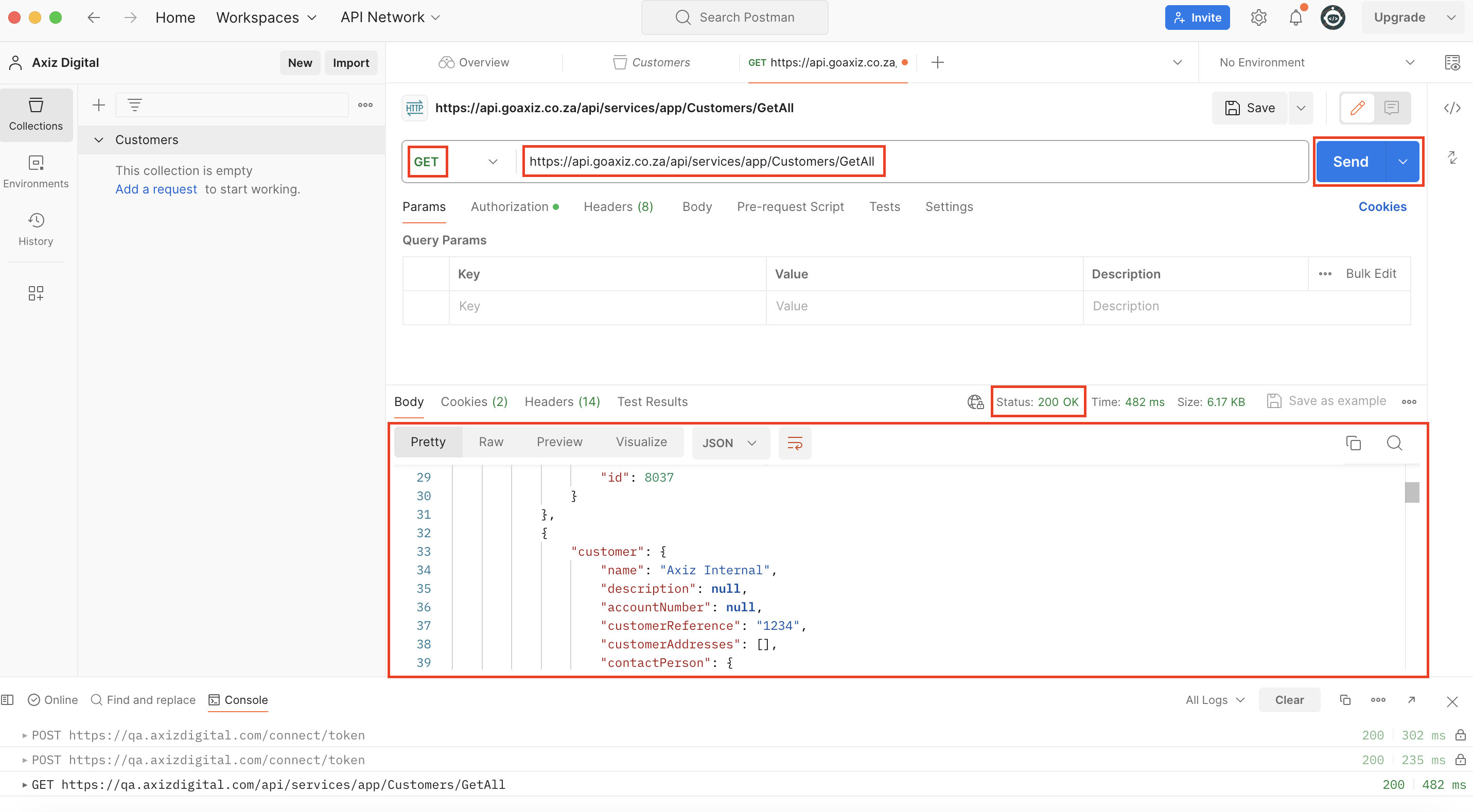Click the filter collections icon
Screen dimensions: 1473x812
coord(135,105)
